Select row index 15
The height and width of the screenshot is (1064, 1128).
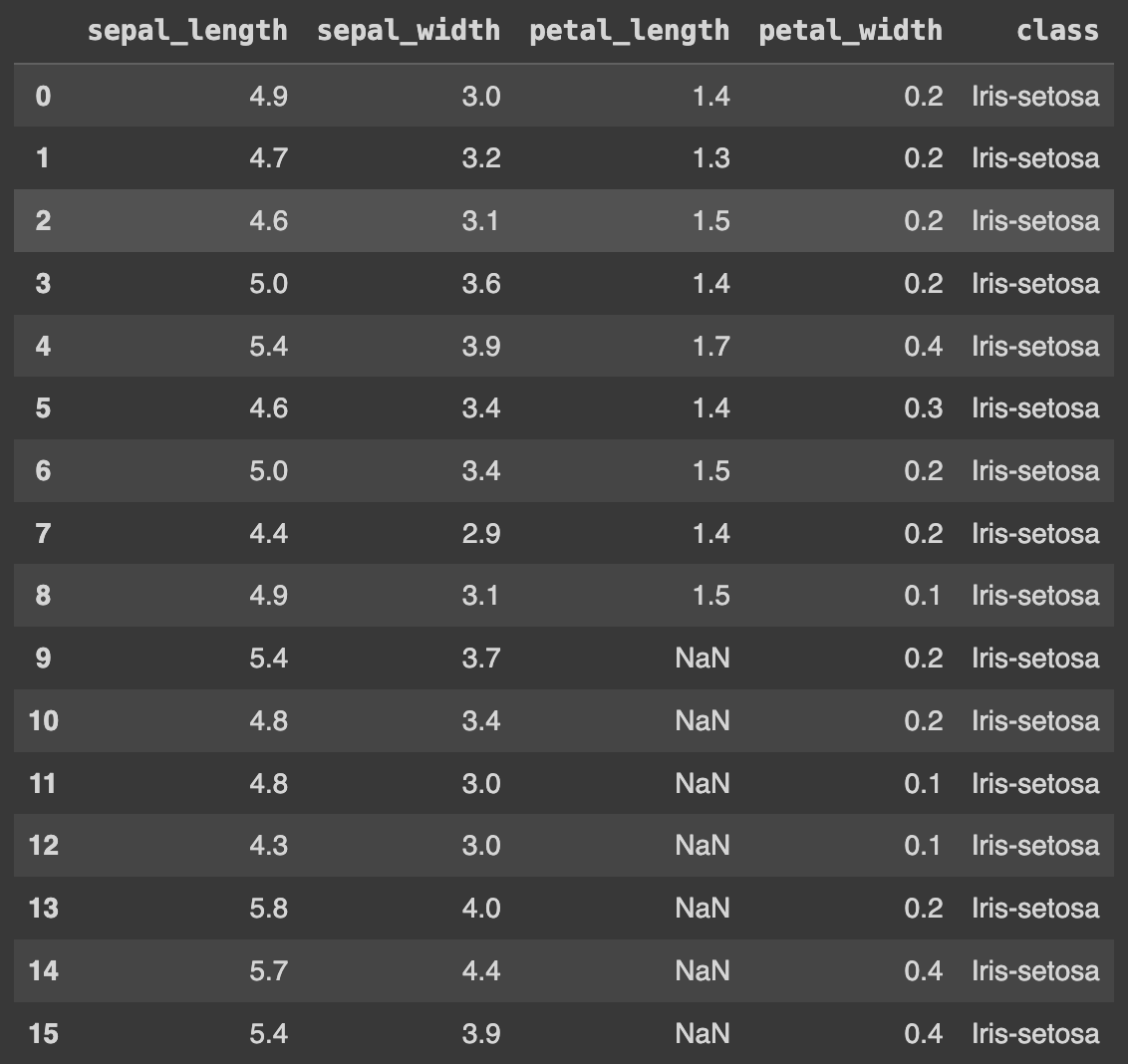coord(43,1034)
